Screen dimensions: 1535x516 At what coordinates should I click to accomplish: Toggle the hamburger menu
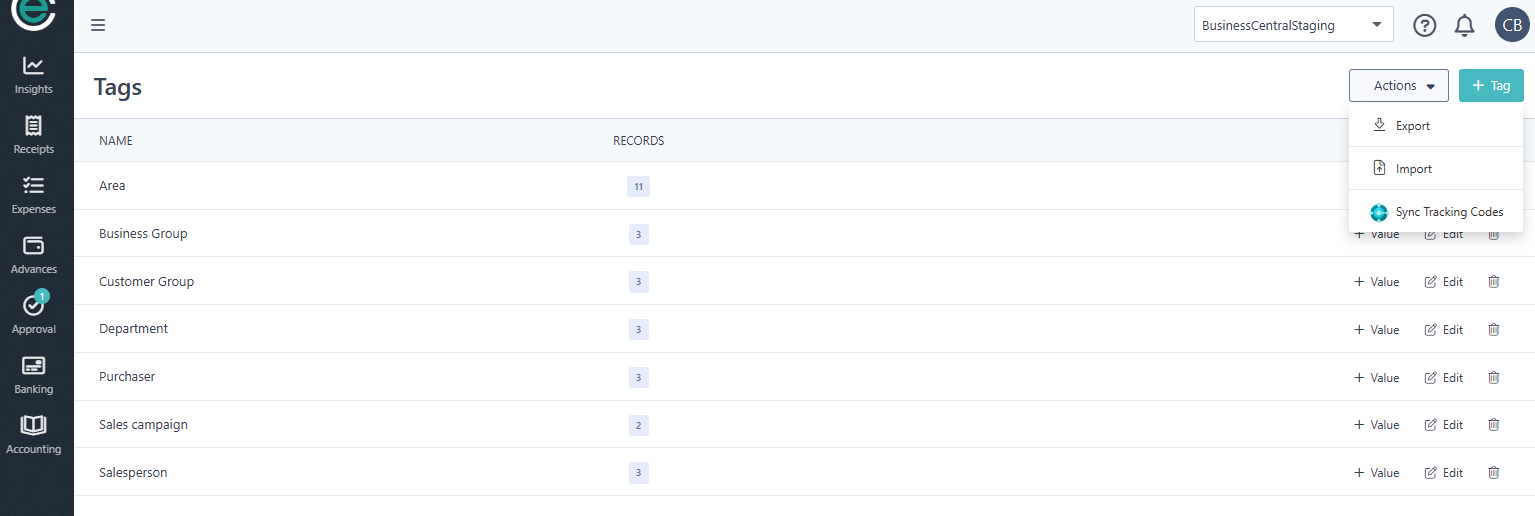tap(98, 25)
